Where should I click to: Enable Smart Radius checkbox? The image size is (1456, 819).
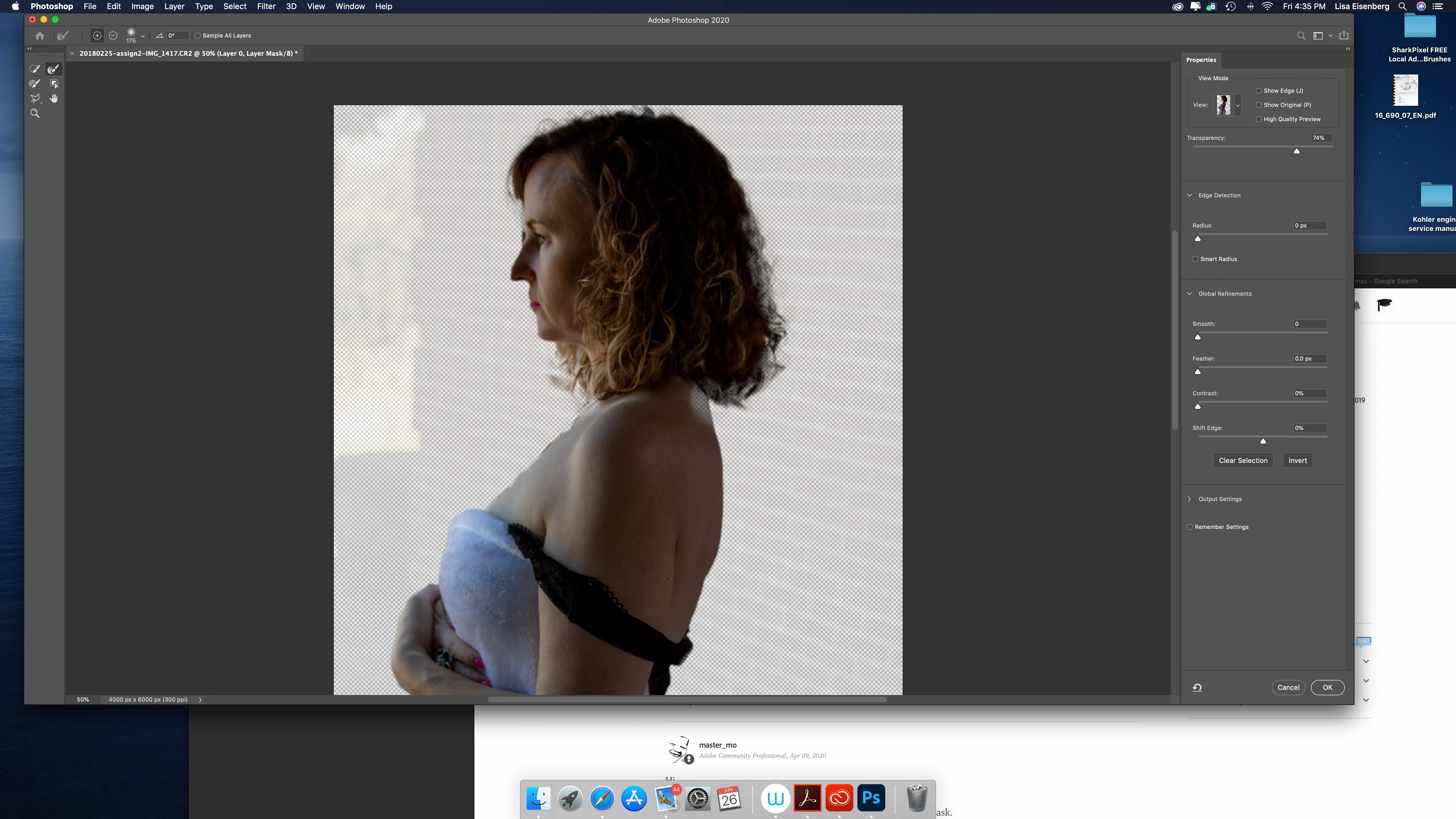[x=1196, y=259]
